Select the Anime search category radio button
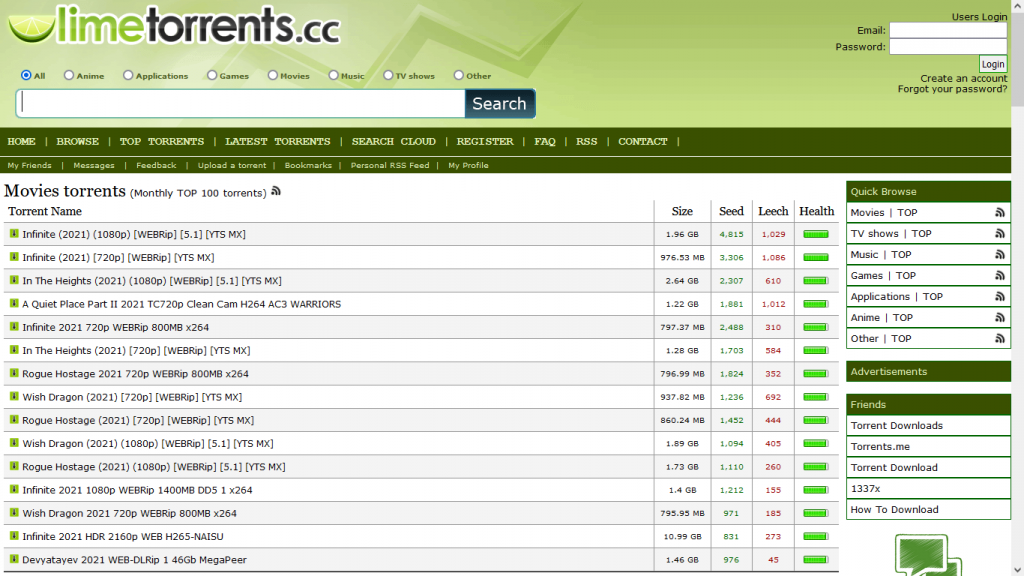This screenshot has height=576, width=1024. click(69, 75)
